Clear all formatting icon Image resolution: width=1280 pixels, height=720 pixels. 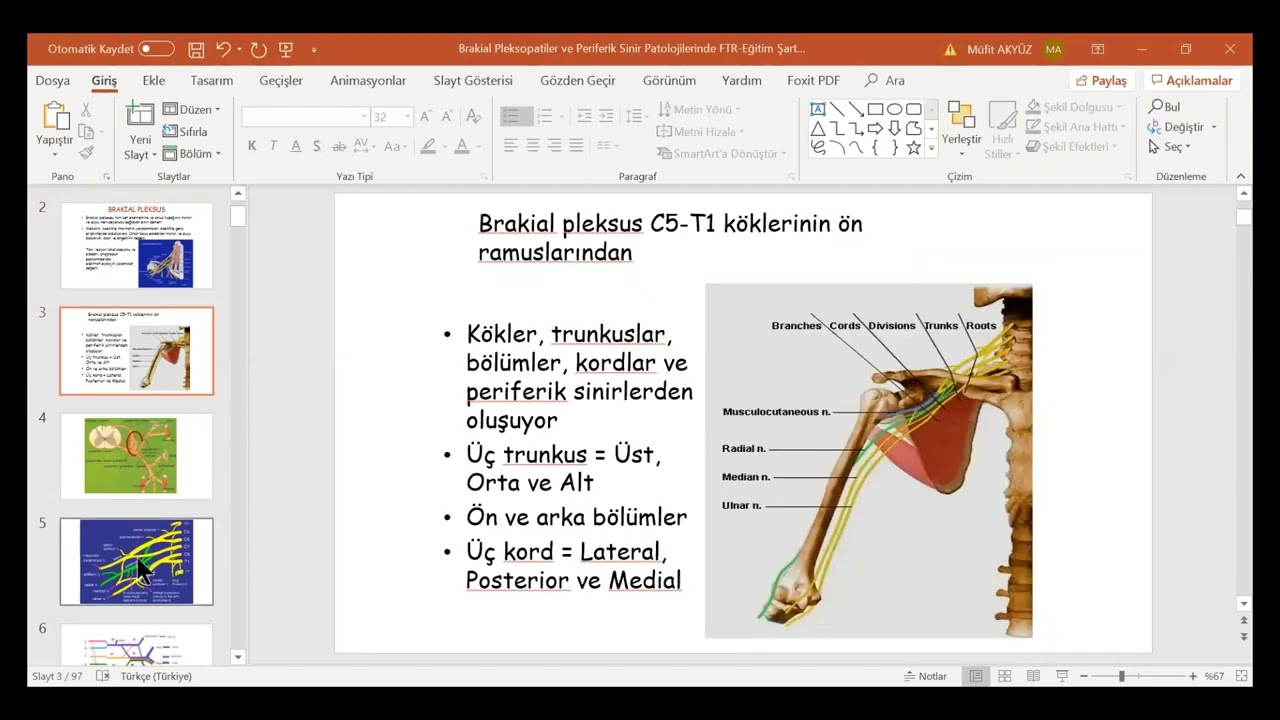(x=473, y=116)
